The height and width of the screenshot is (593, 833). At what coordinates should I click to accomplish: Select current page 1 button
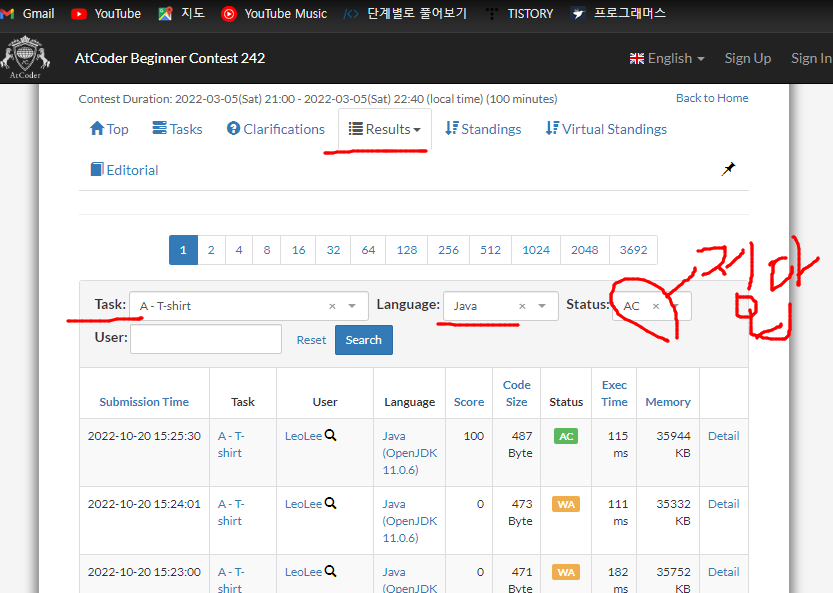183,250
